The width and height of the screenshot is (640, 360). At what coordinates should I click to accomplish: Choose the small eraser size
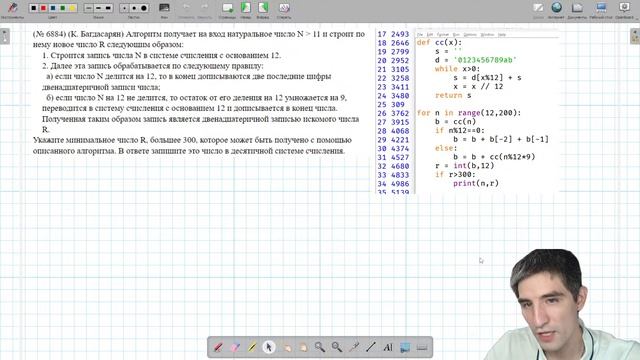(x=124, y=8)
